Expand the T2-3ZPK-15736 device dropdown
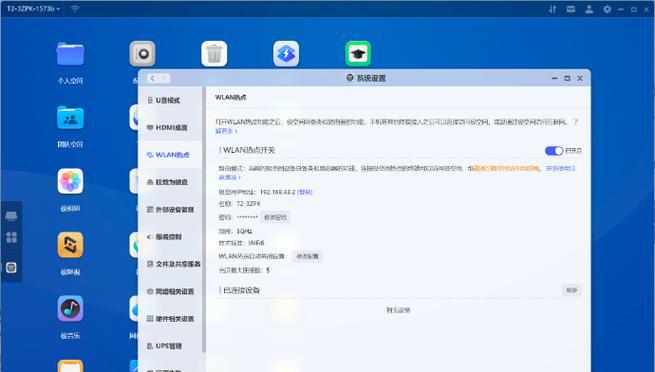 click(x=33, y=9)
